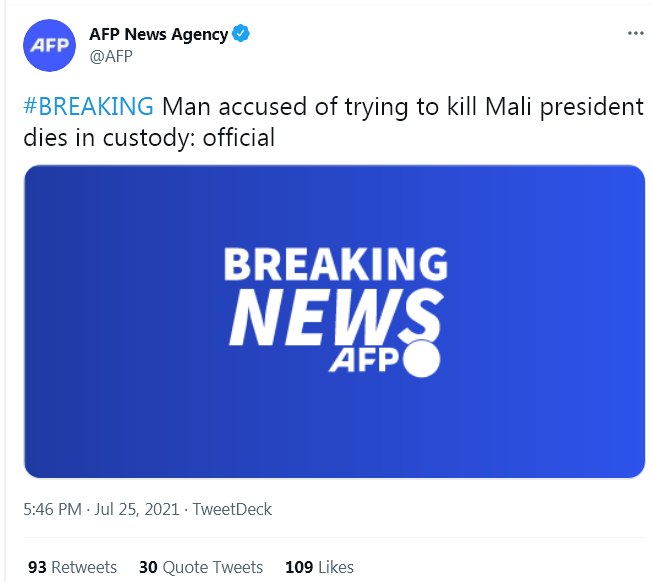The width and height of the screenshot is (652, 582).
Task: Click the word BREAKING in the image
Action: coord(336,264)
